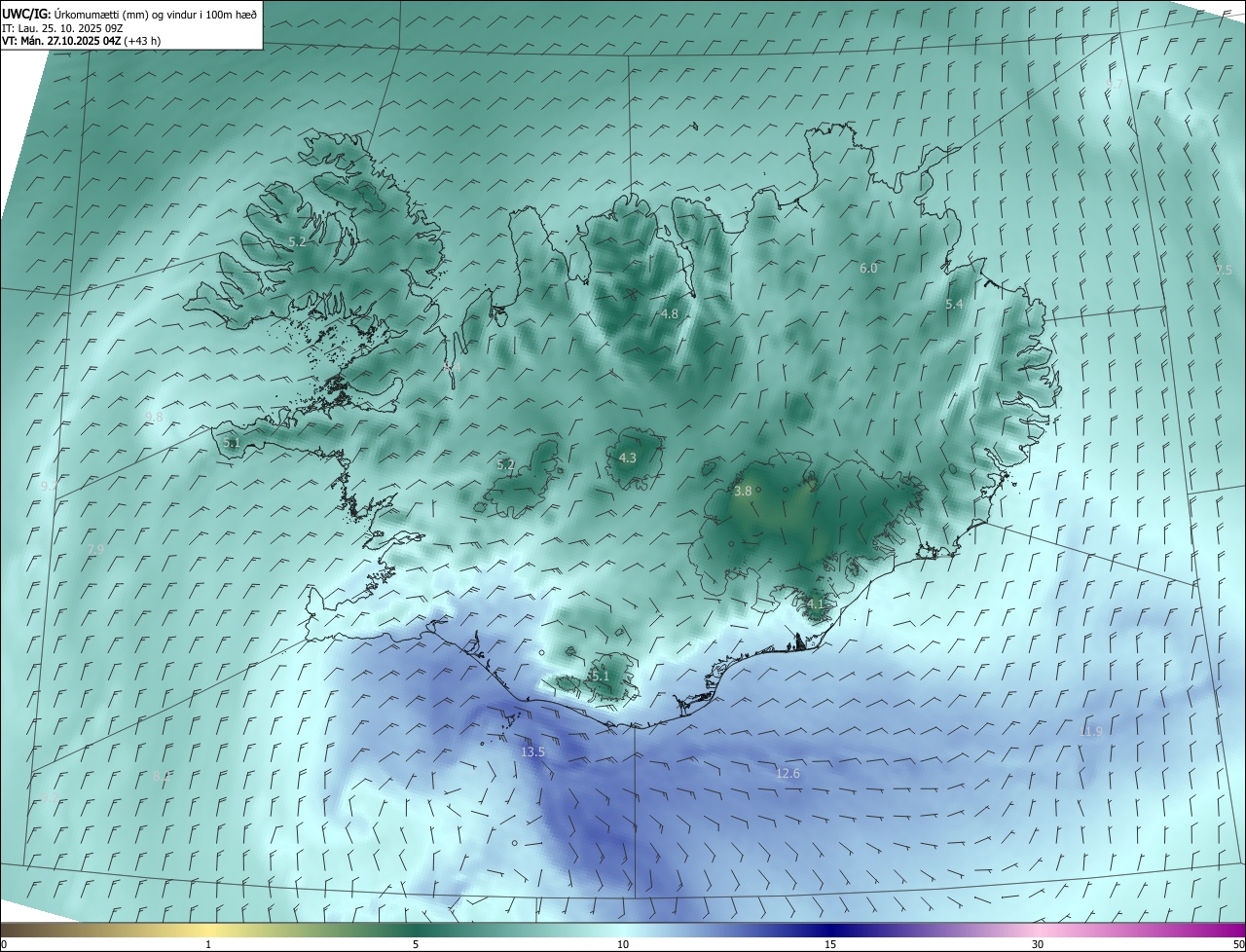1246x952 pixels.
Task: Click the initial time line "IT: Lau. 25. 10. 2025 09Z"
Action: (x=62, y=28)
